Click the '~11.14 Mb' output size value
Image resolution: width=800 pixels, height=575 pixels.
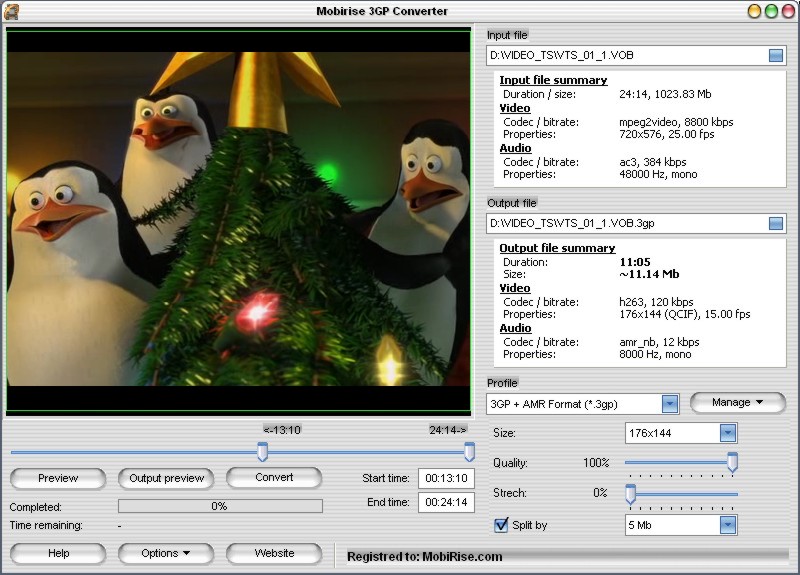click(649, 274)
